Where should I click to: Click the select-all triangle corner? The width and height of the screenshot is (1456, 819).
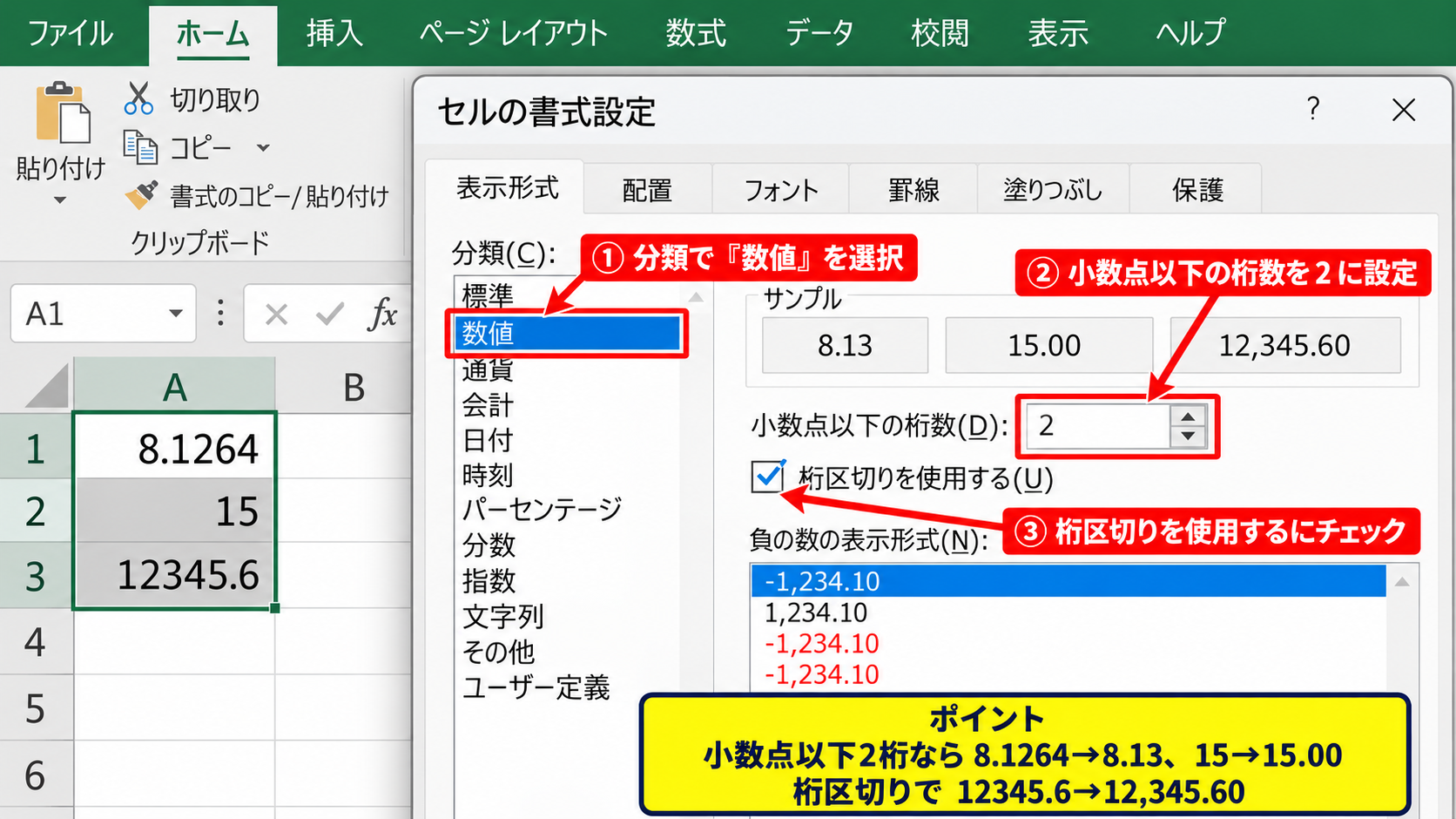click(x=48, y=386)
